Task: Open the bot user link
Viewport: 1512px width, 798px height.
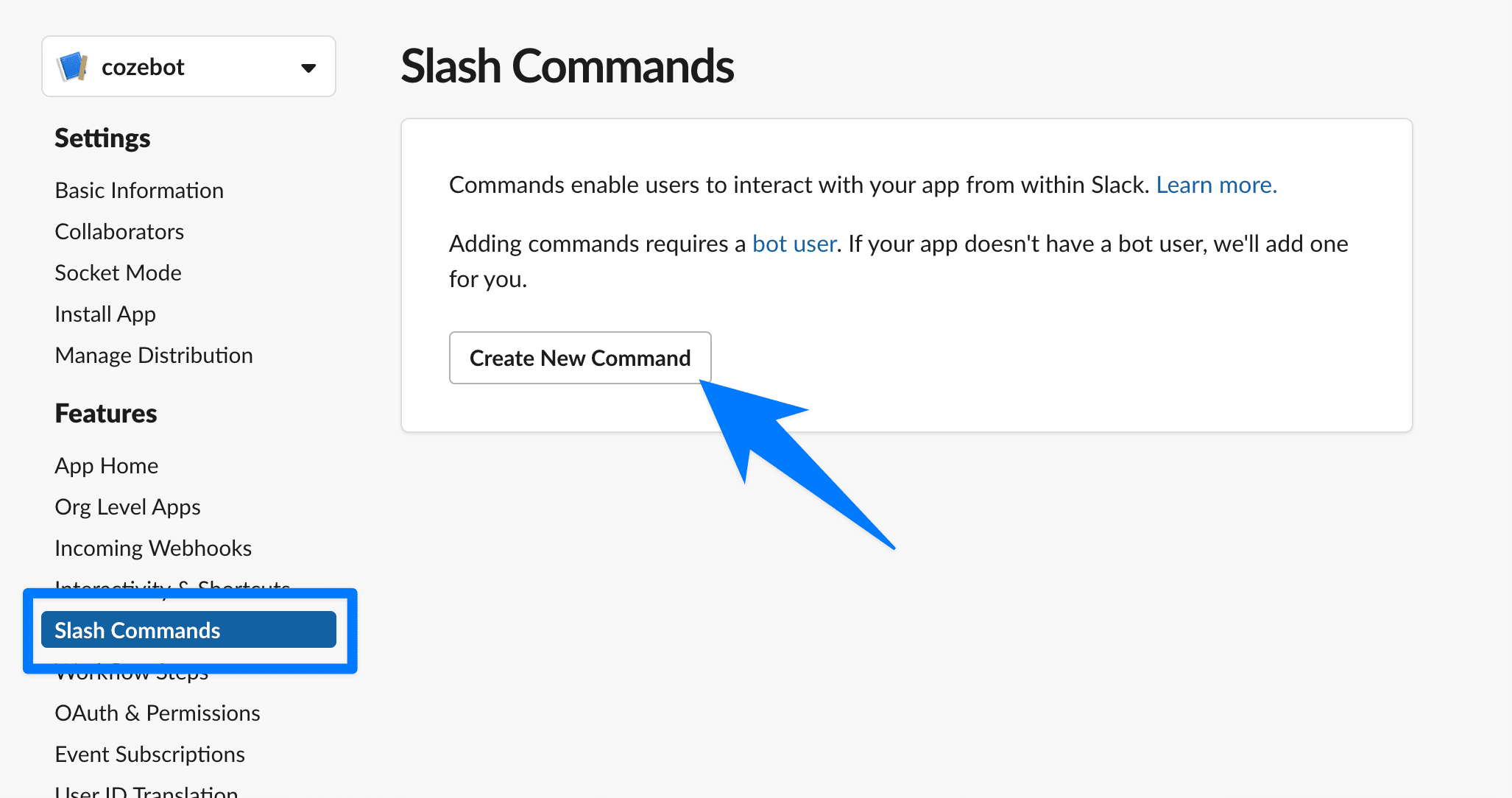Action: [x=794, y=244]
